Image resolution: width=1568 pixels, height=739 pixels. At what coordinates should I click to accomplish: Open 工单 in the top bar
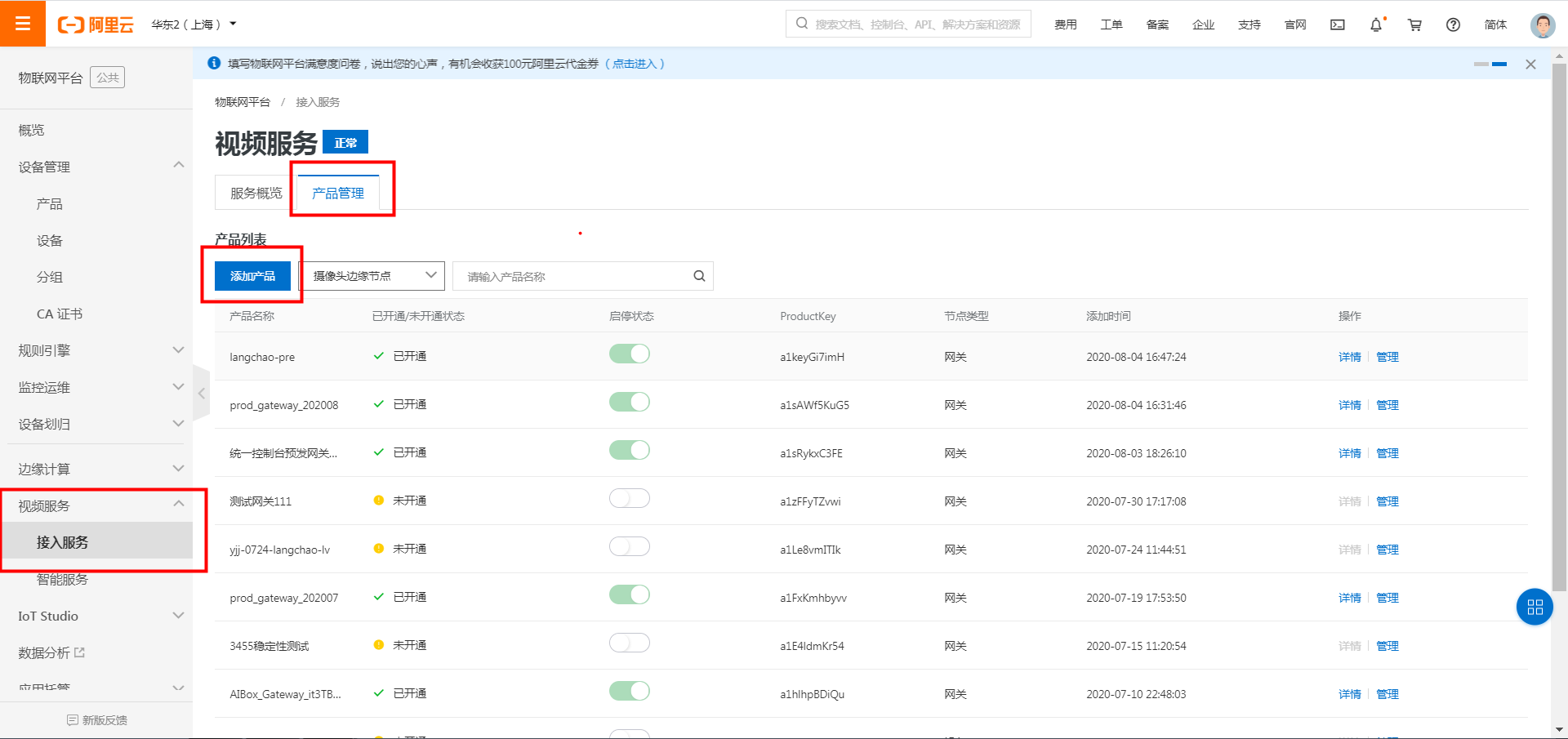tap(1111, 24)
